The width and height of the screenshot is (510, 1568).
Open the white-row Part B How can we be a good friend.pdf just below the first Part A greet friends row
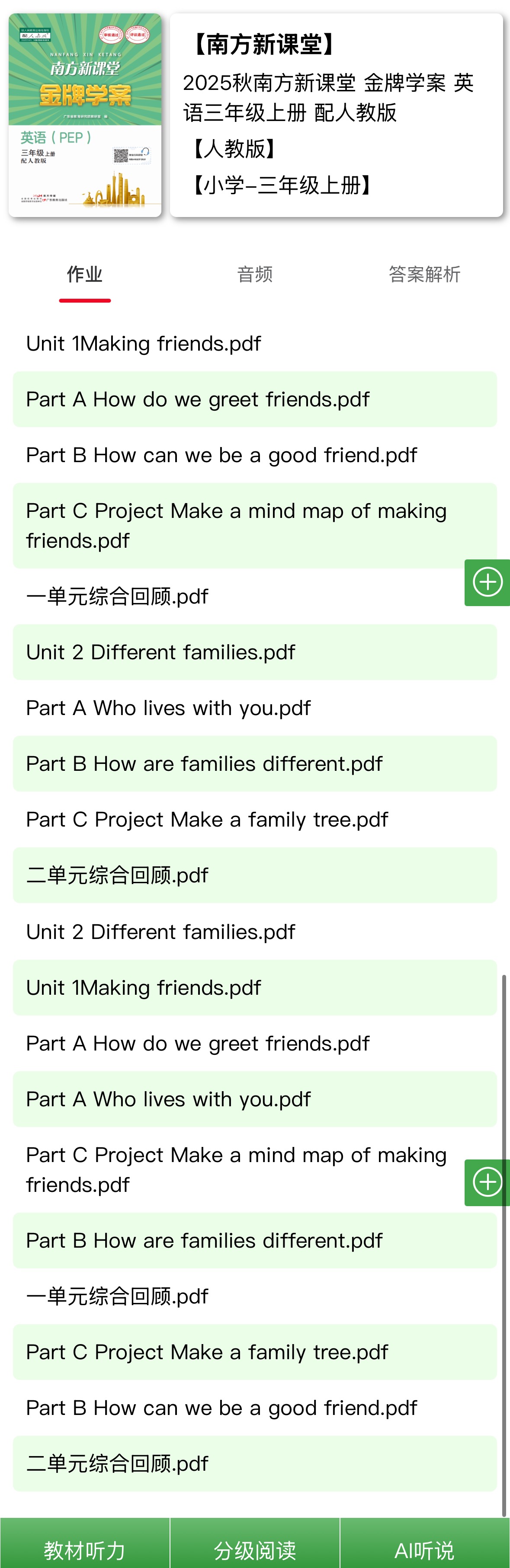coord(221,455)
